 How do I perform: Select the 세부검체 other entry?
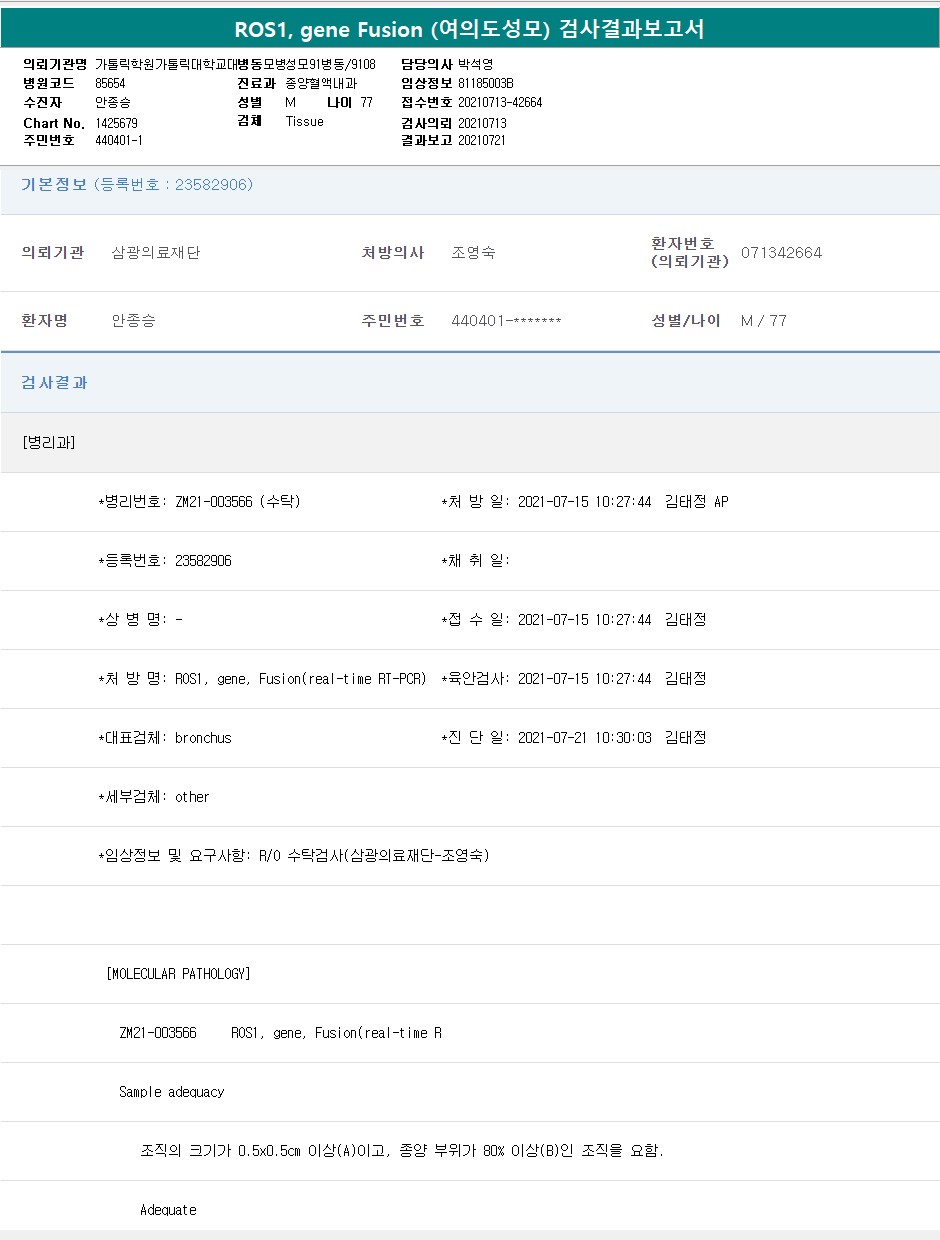pos(192,797)
